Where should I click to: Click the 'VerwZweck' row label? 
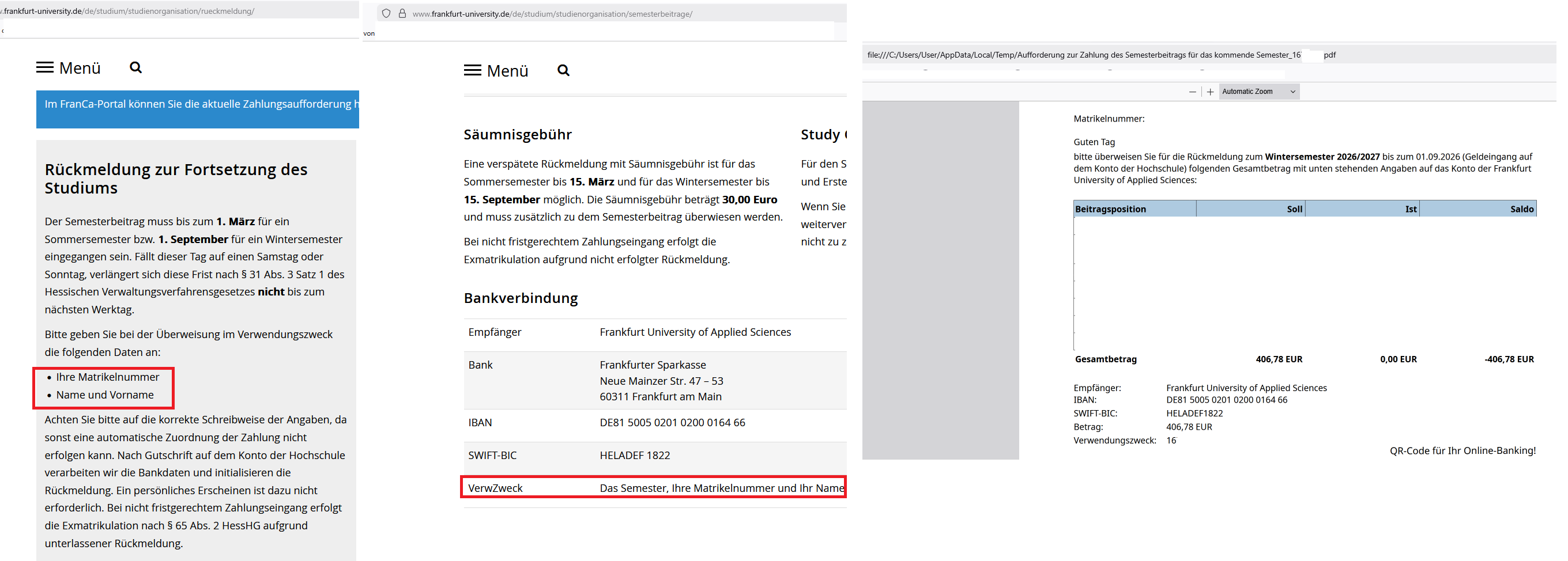[496, 488]
